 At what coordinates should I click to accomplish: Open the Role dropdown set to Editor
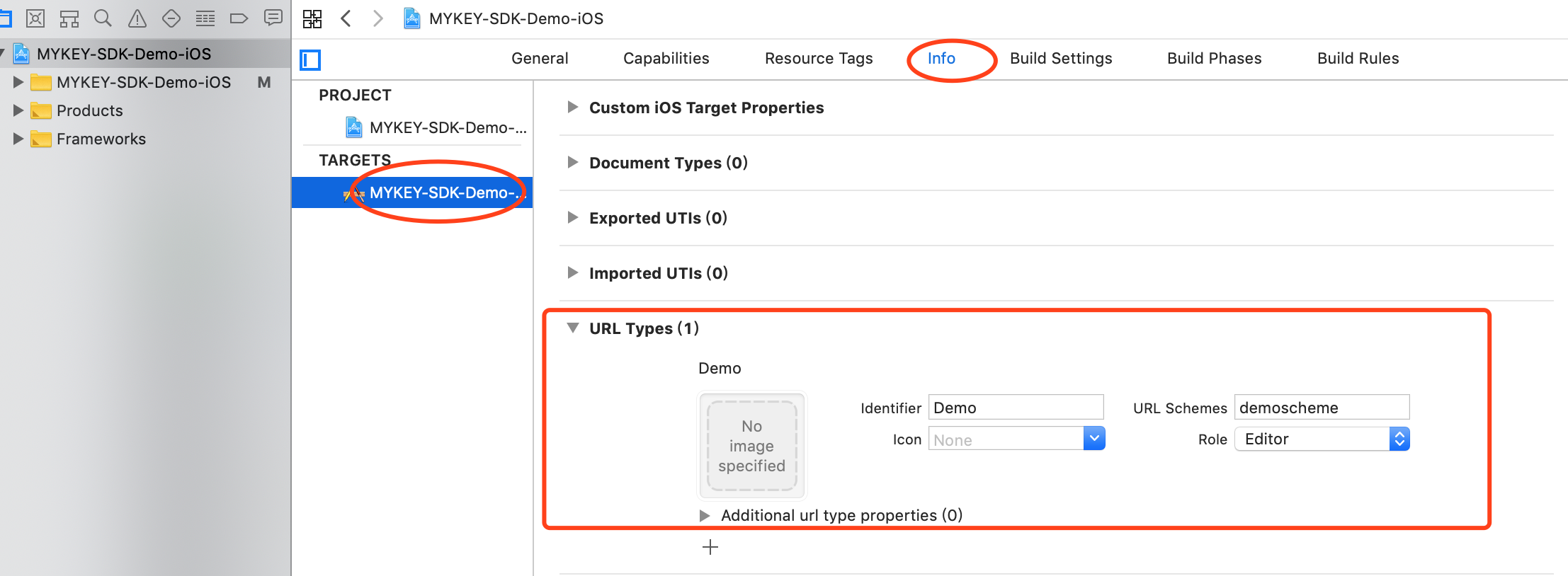[x=1399, y=439]
